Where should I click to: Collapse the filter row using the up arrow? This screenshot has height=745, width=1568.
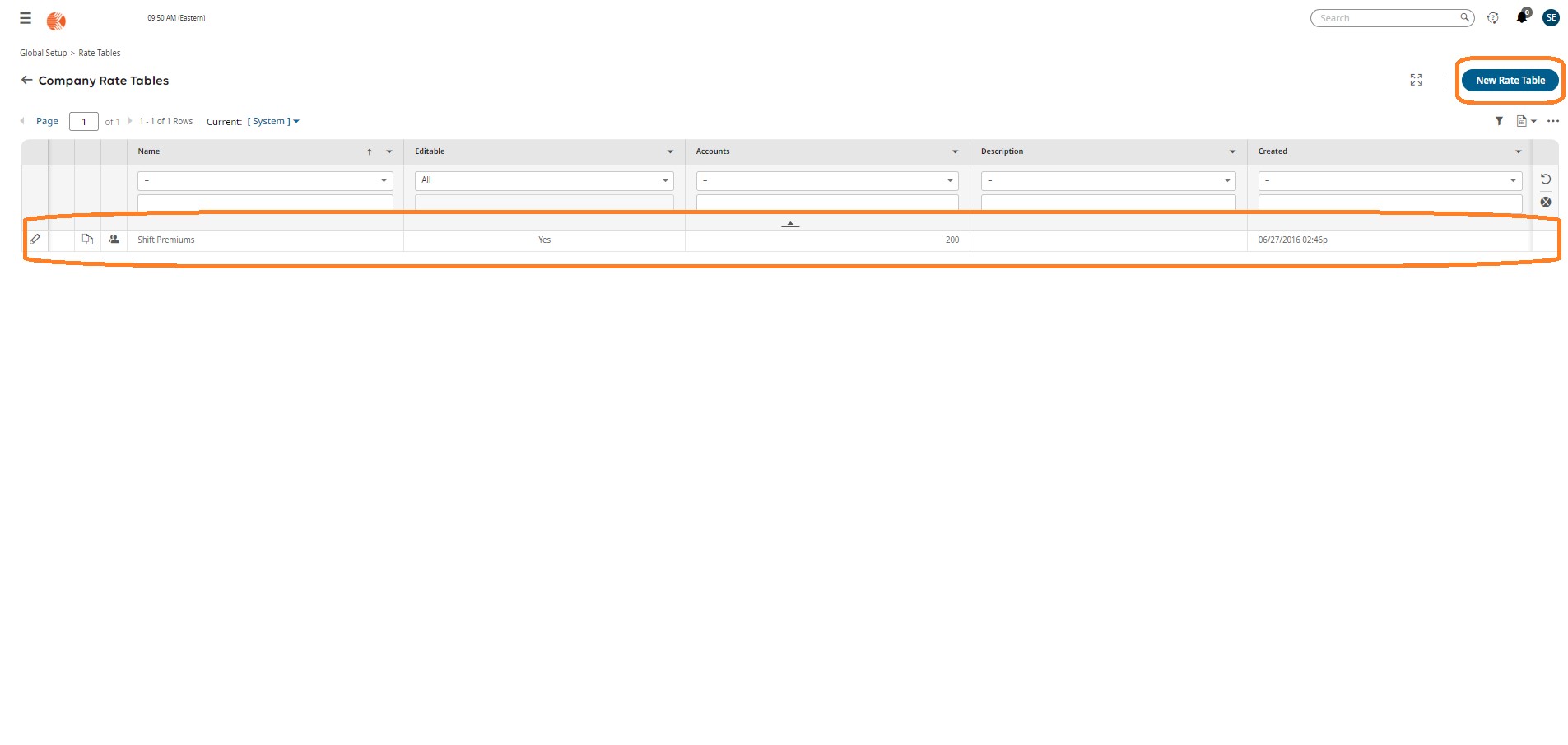789,223
